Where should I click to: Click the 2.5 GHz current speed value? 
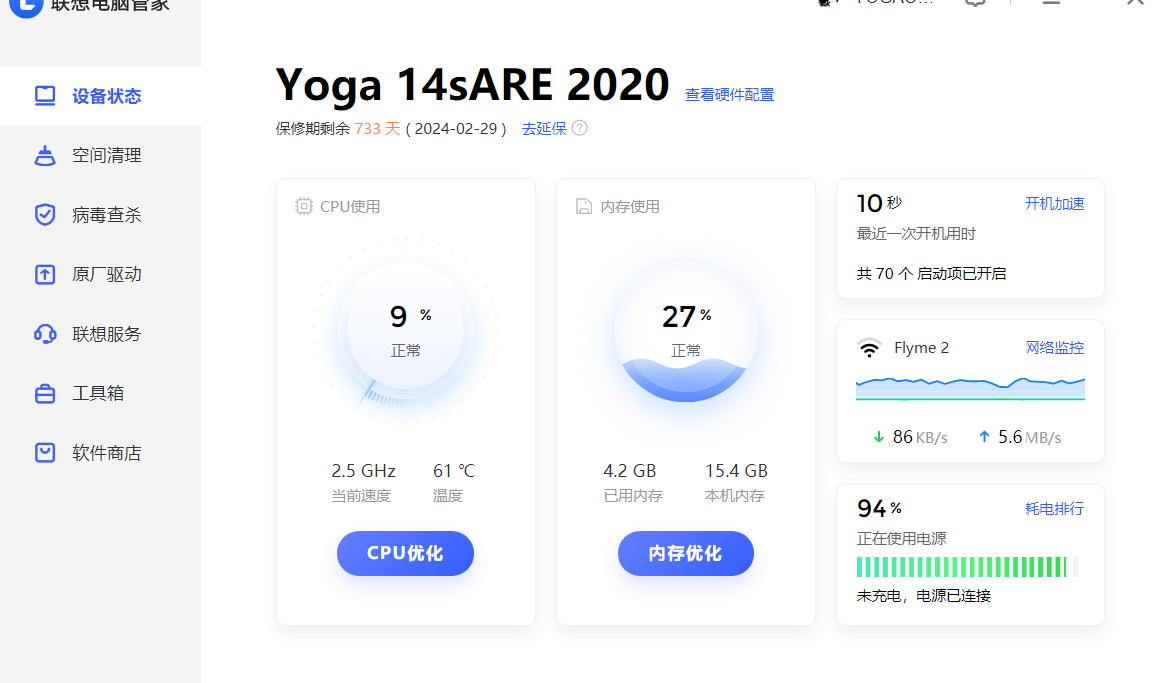pyautogui.click(x=364, y=471)
